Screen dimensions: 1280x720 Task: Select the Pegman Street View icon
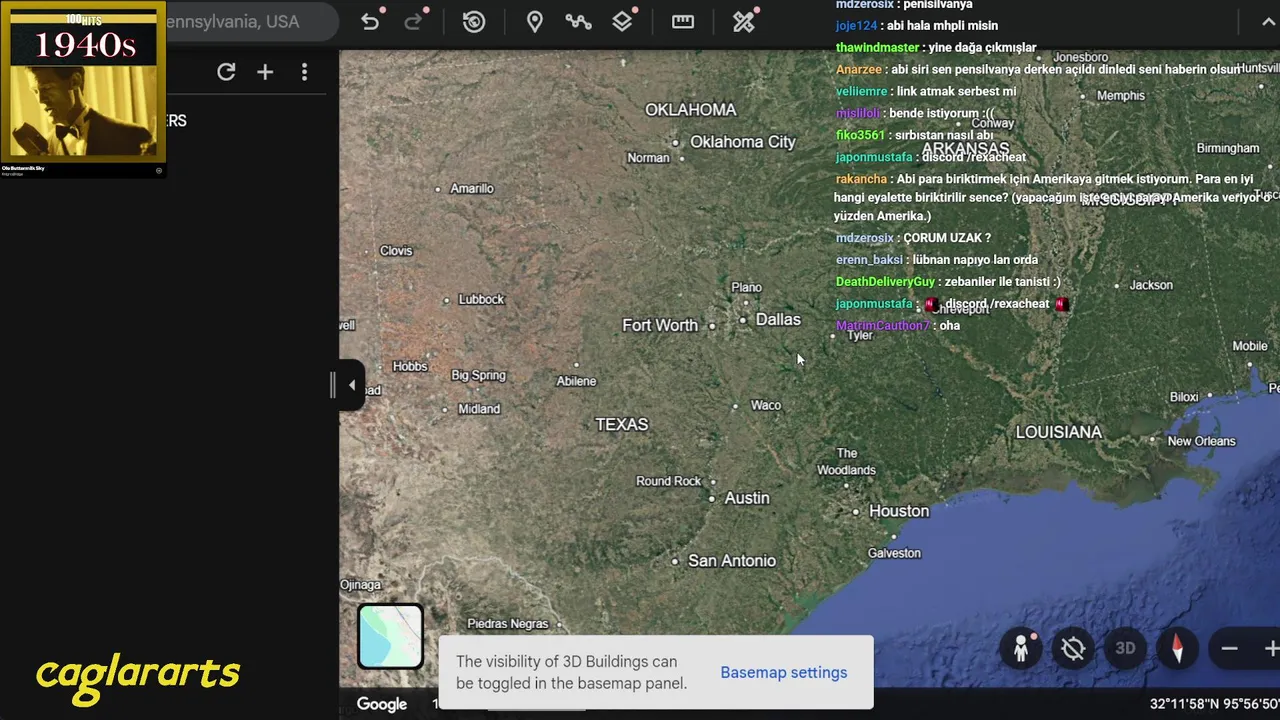tap(1021, 649)
